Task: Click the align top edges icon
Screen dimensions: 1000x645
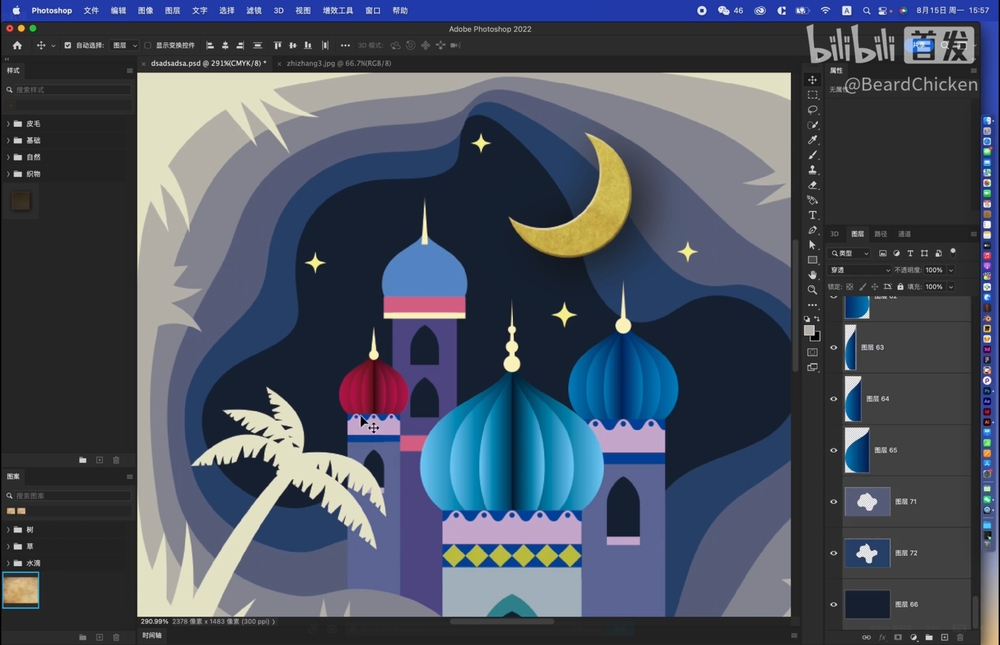Action: click(x=277, y=45)
